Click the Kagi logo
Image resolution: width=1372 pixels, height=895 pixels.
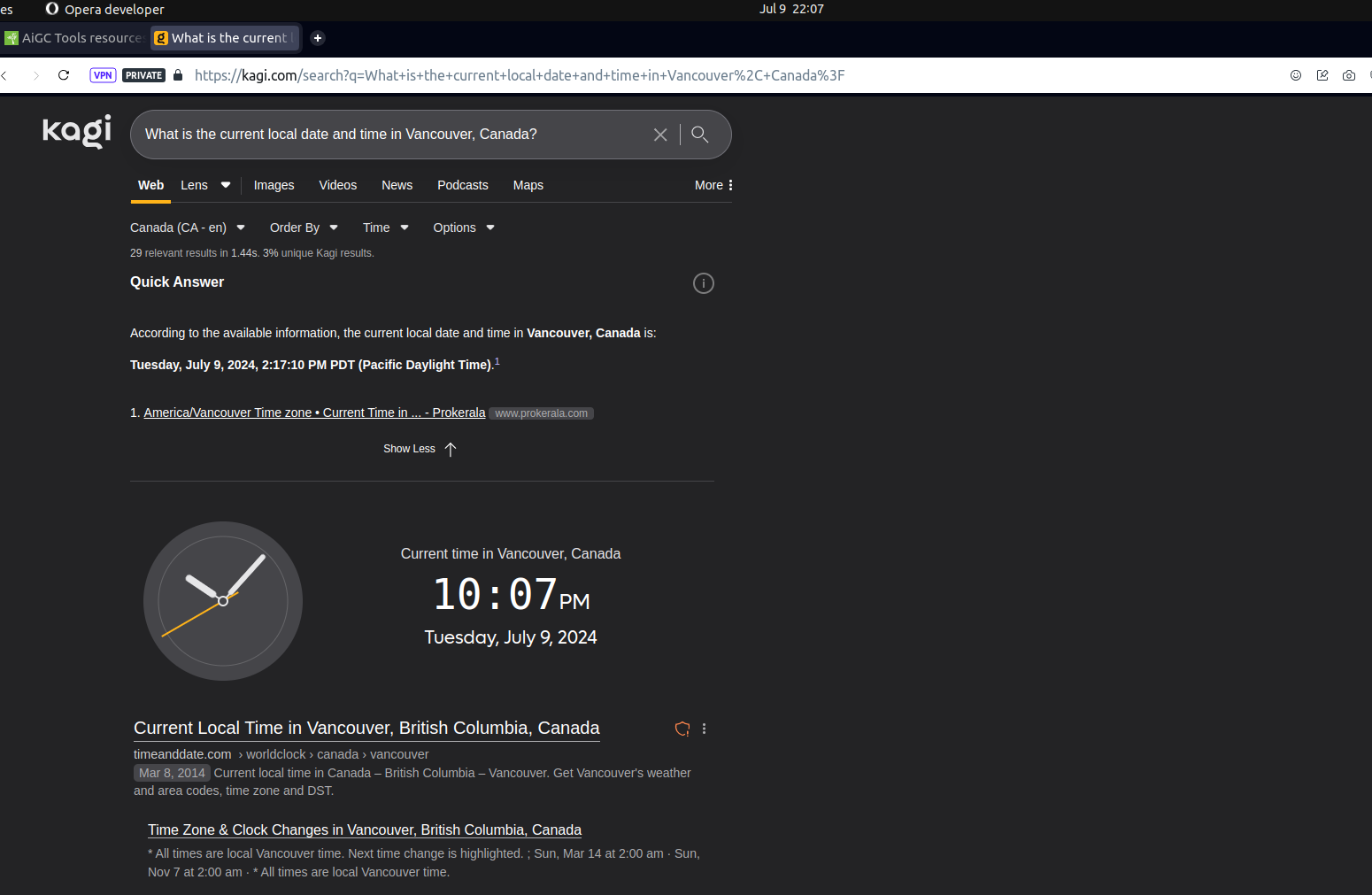pos(77,132)
